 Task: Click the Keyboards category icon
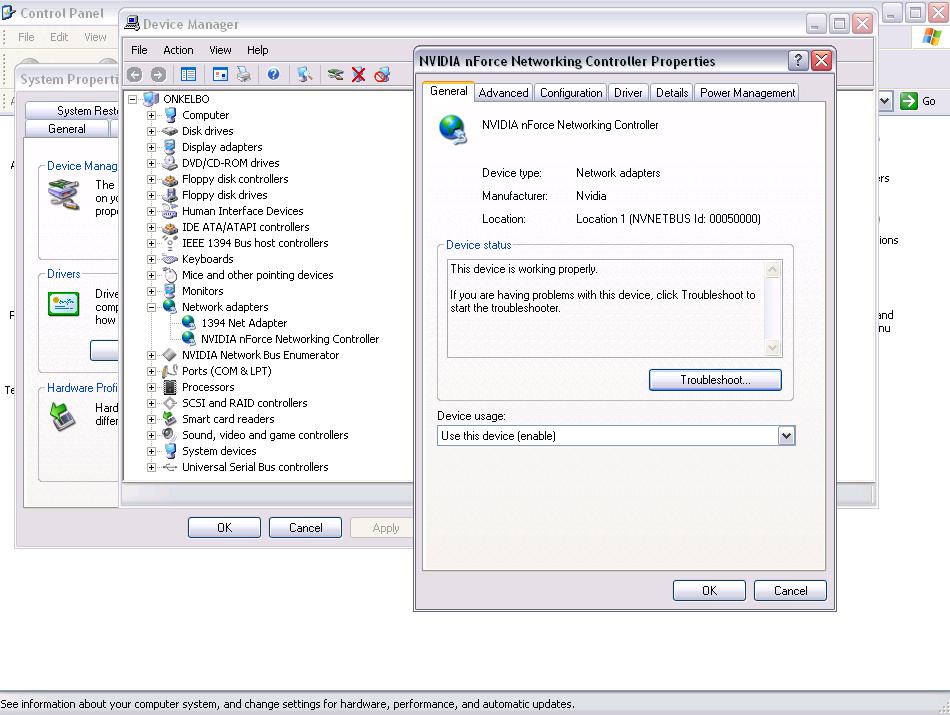click(170, 259)
